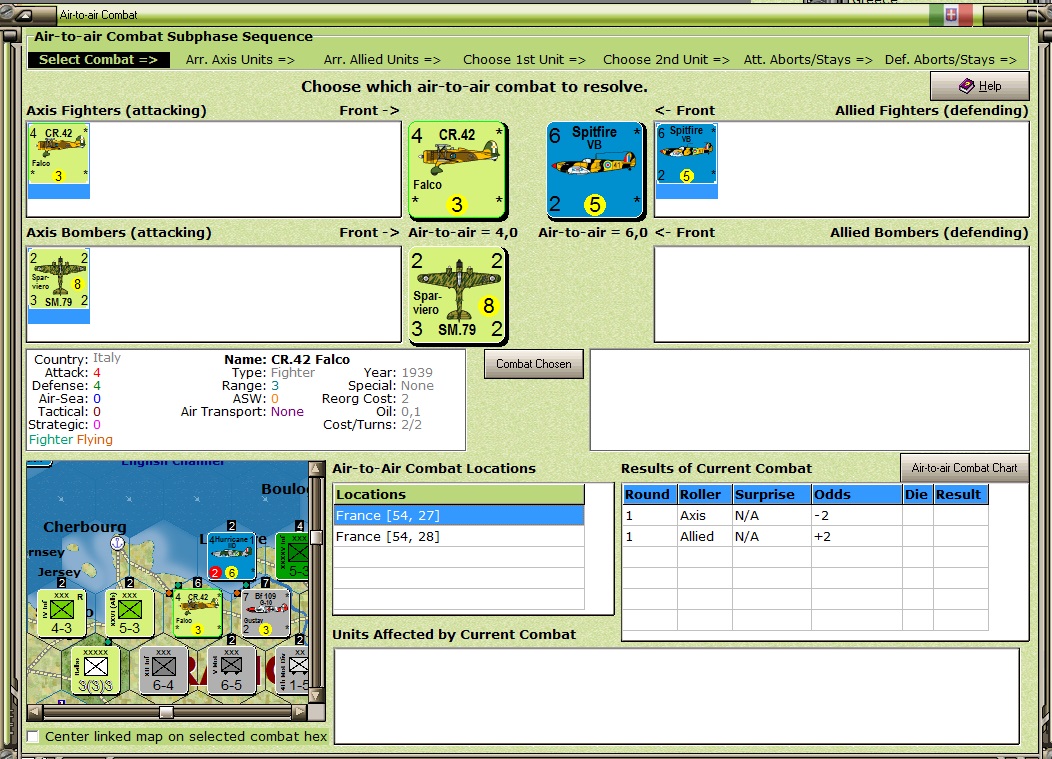Image resolution: width=1052 pixels, height=759 pixels.
Task: Click the map's horizontal scrollbar thumb
Action: click(166, 711)
